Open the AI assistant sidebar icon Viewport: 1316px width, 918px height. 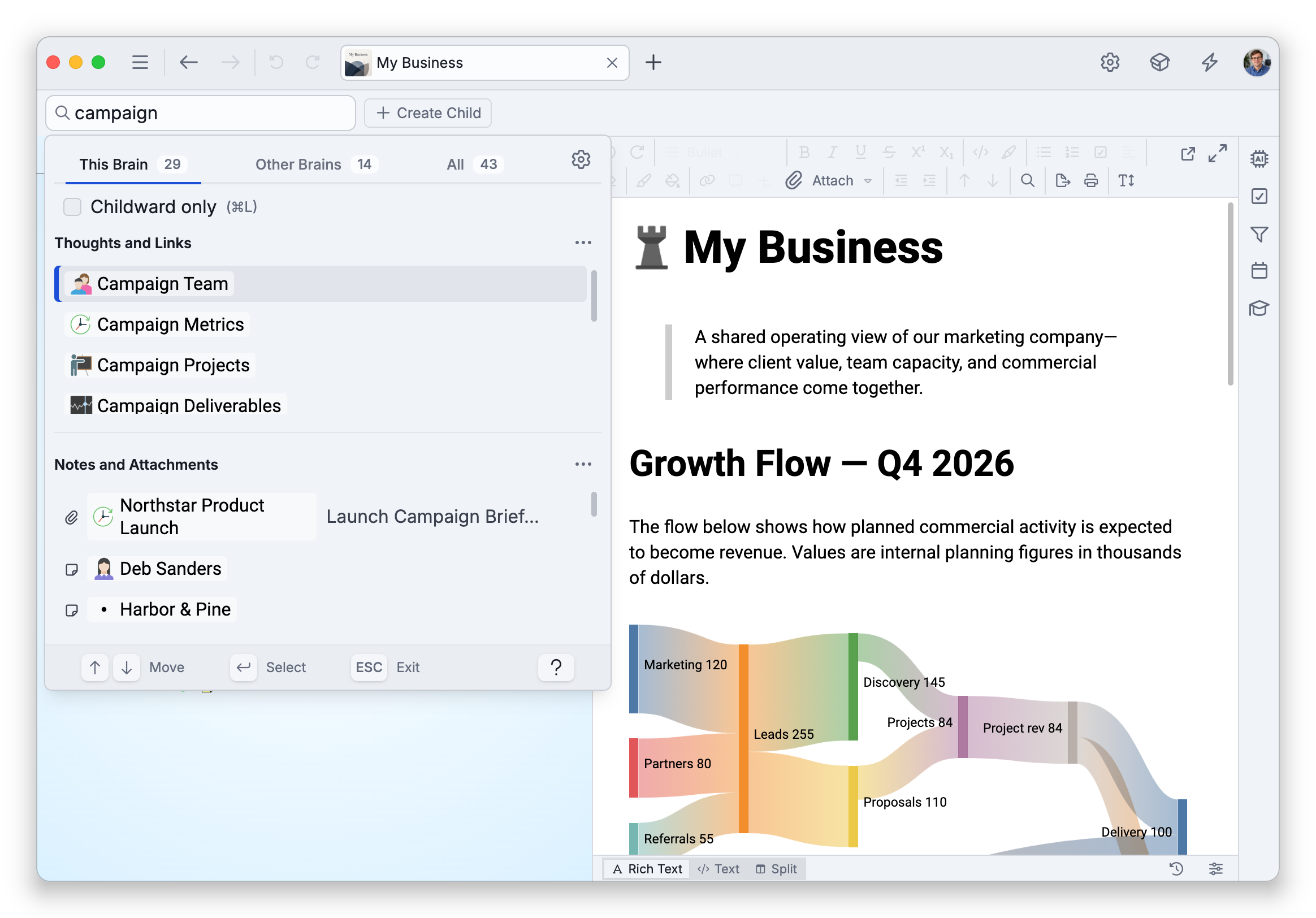tap(1259, 158)
